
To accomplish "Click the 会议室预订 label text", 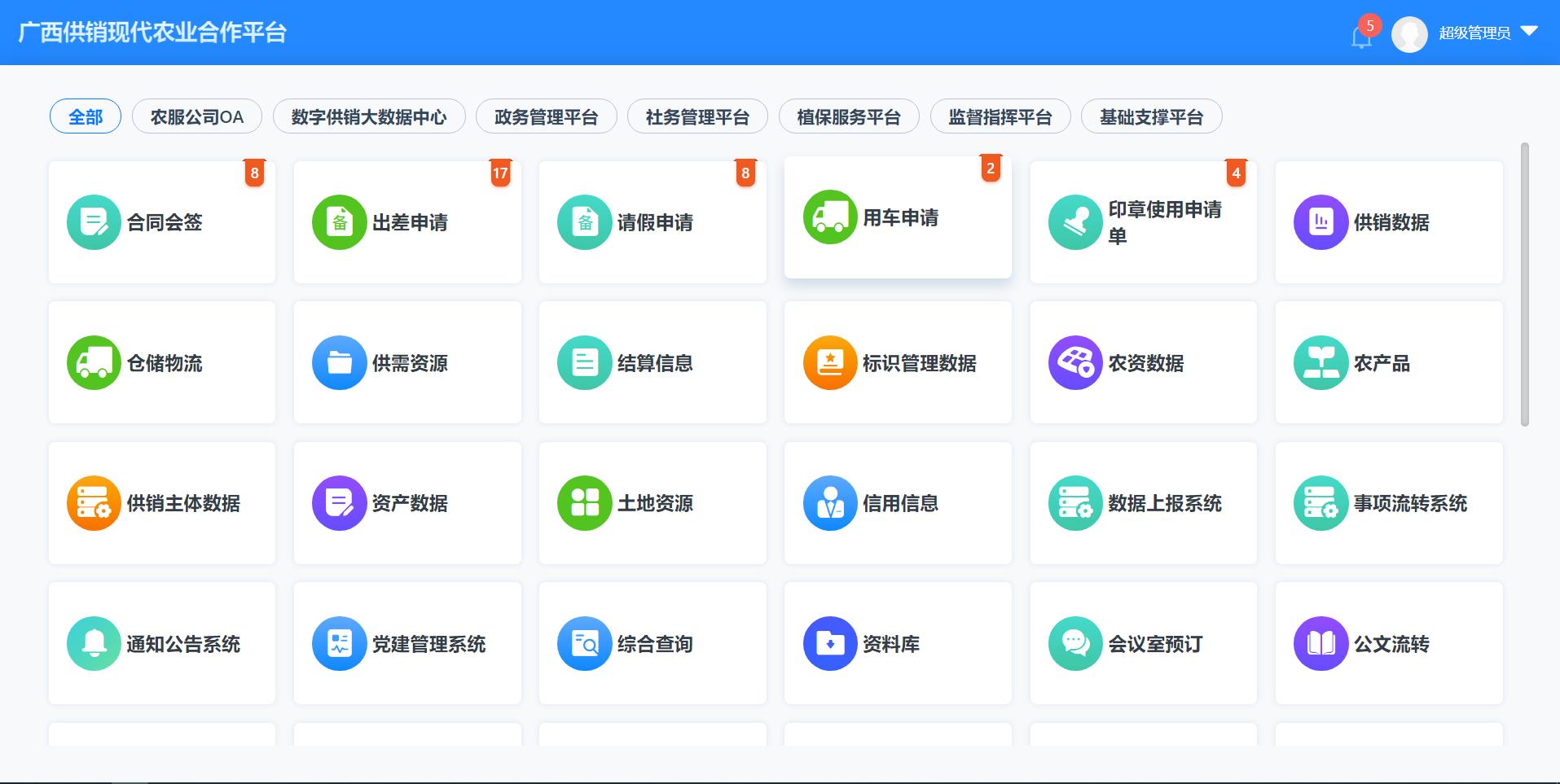I will tap(1155, 644).
